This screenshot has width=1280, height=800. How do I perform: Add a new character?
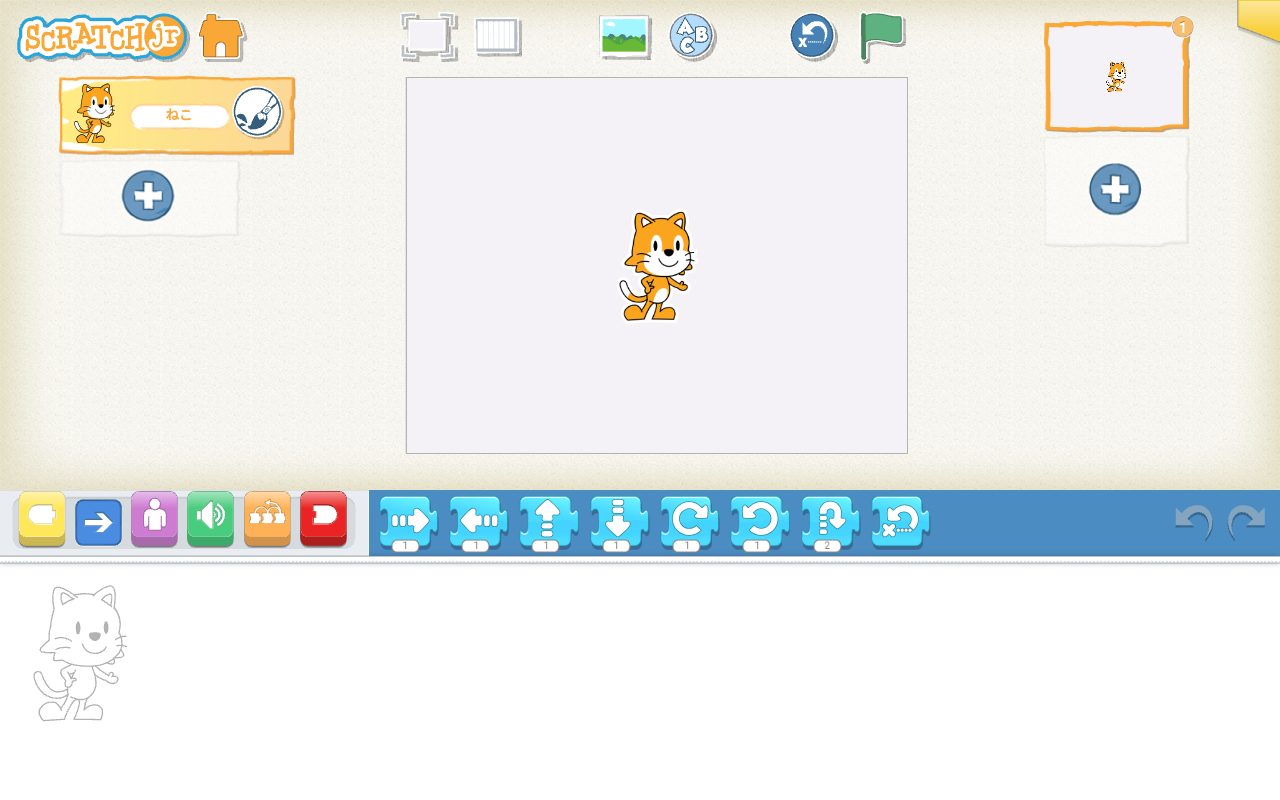click(x=148, y=196)
